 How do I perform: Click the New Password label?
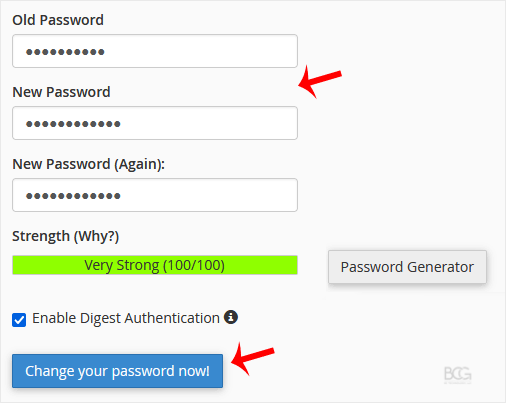tap(61, 92)
